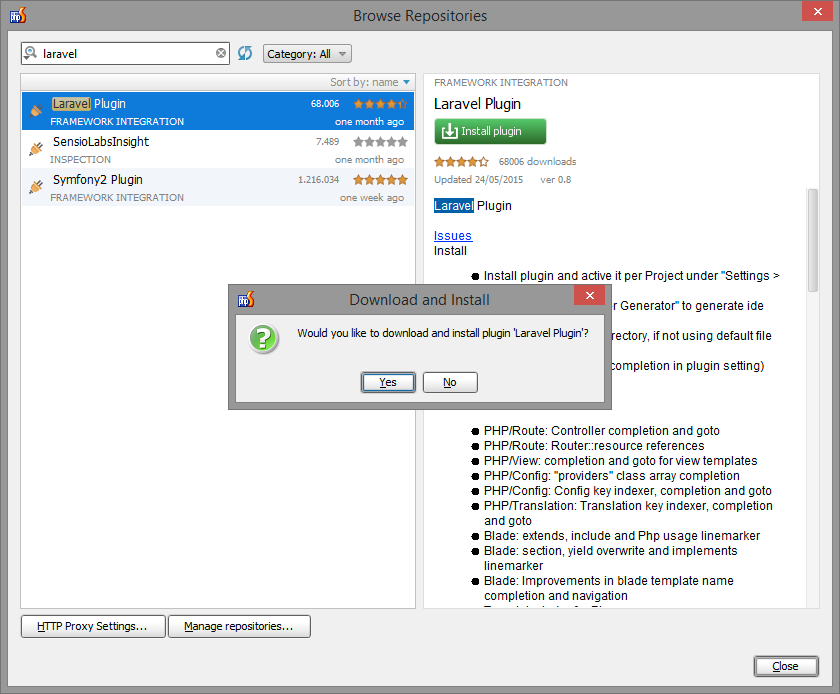Open Manage repositories
This screenshot has width=840, height=694.
[239, 626]
